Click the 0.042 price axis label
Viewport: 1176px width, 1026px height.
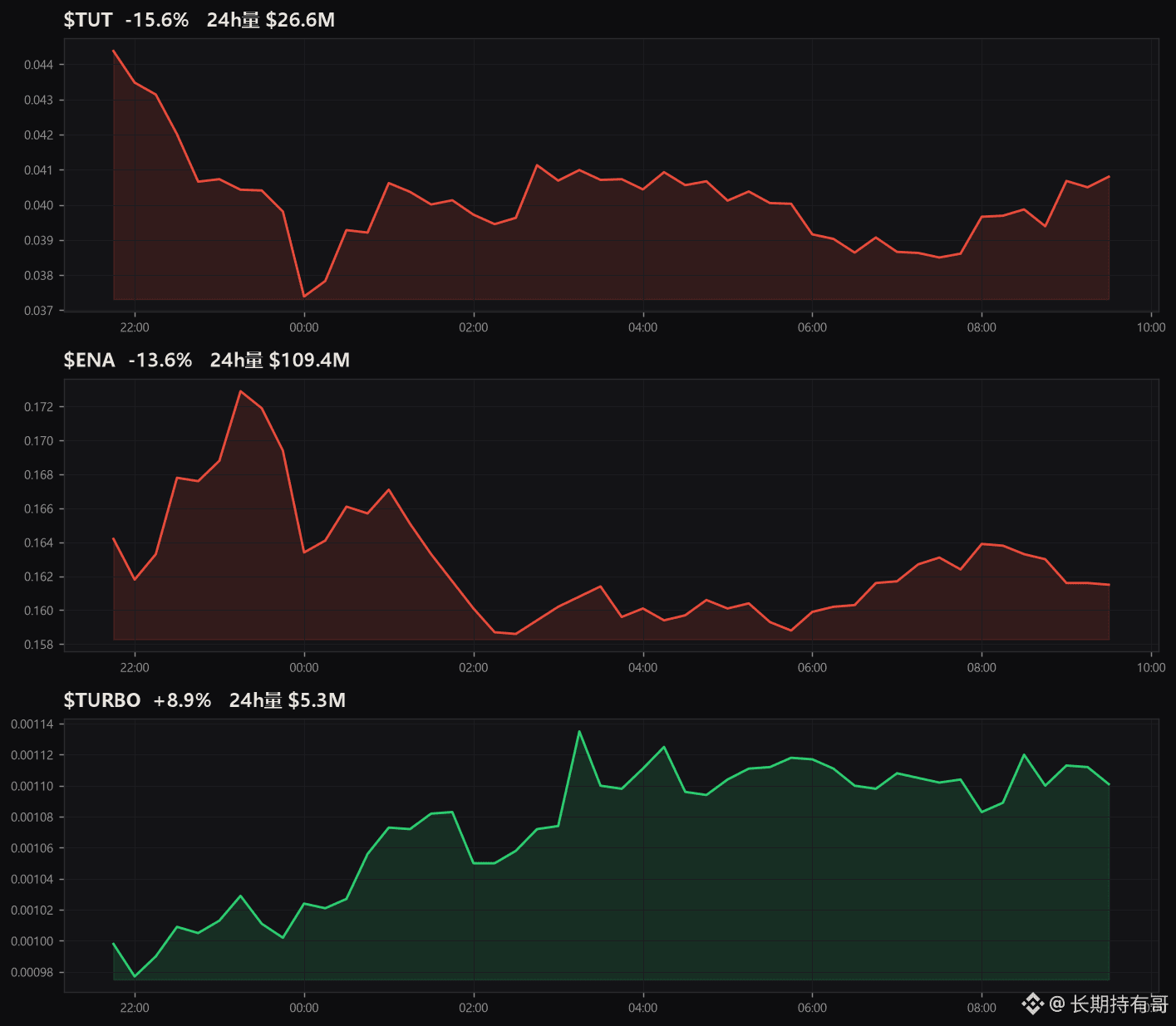coord(38,135)
